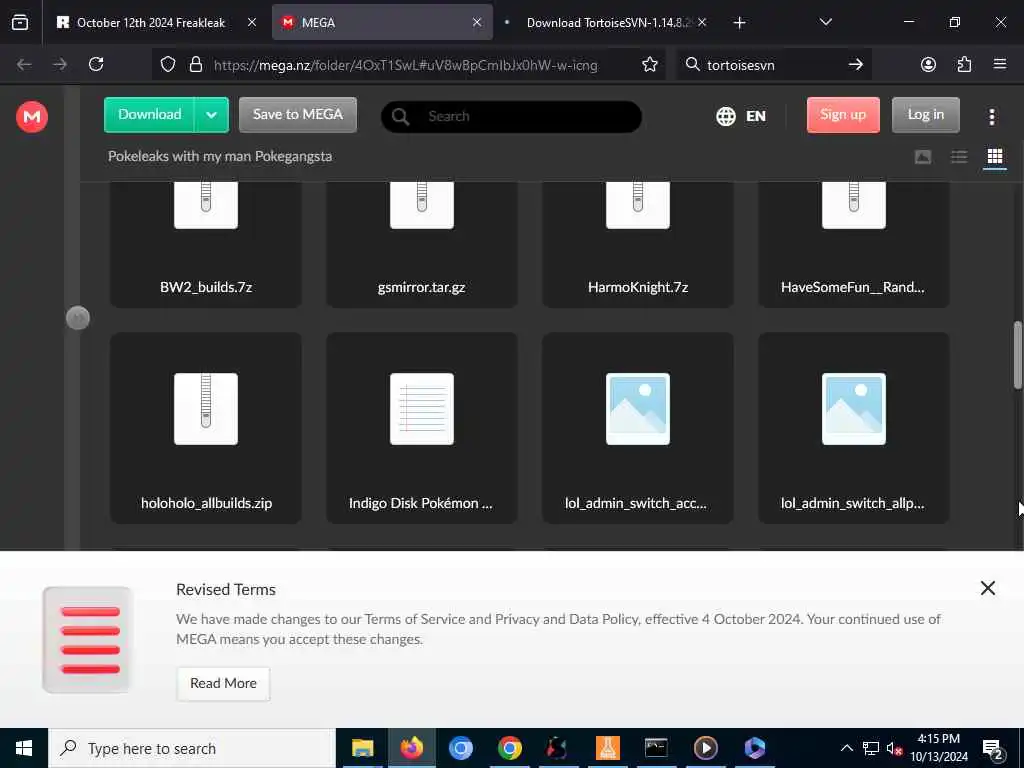Reload the current page

tap(96, 64)
